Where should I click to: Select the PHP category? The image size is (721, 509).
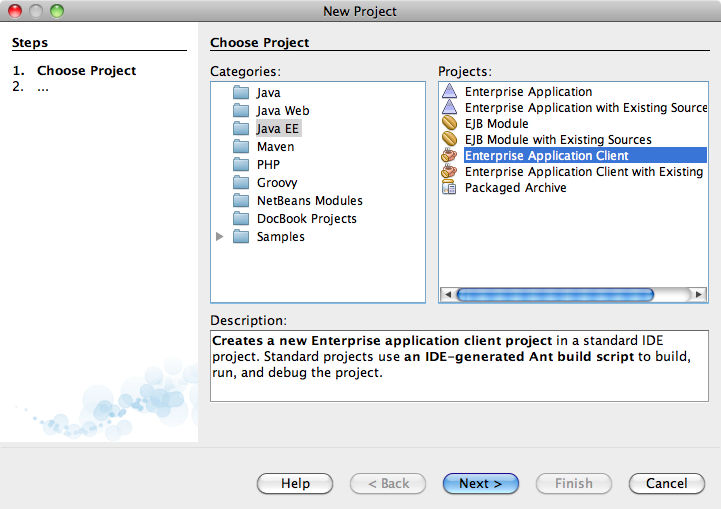[x=268, y=164]
